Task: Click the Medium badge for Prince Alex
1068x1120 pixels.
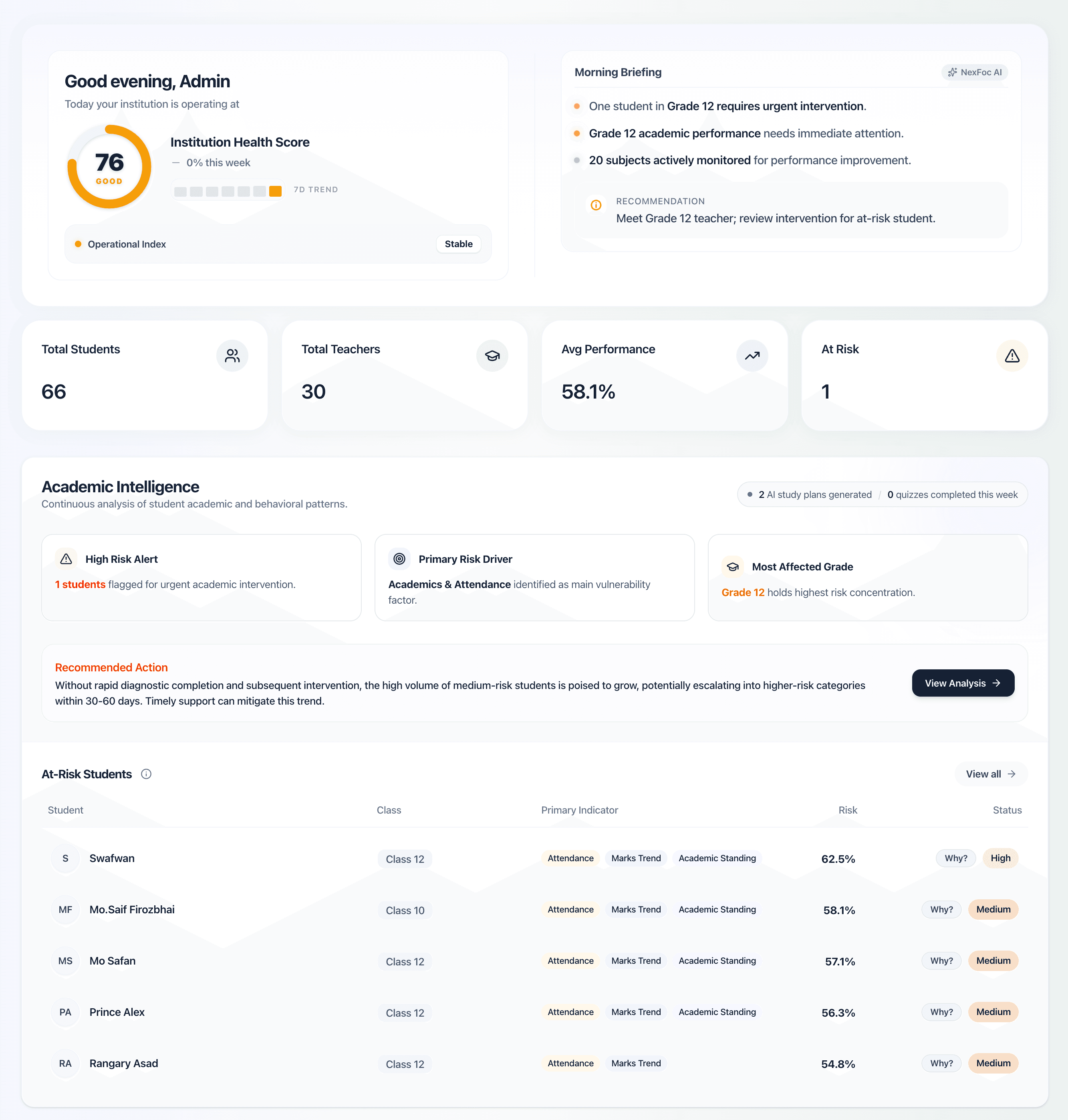Action: click(993, 1012)
